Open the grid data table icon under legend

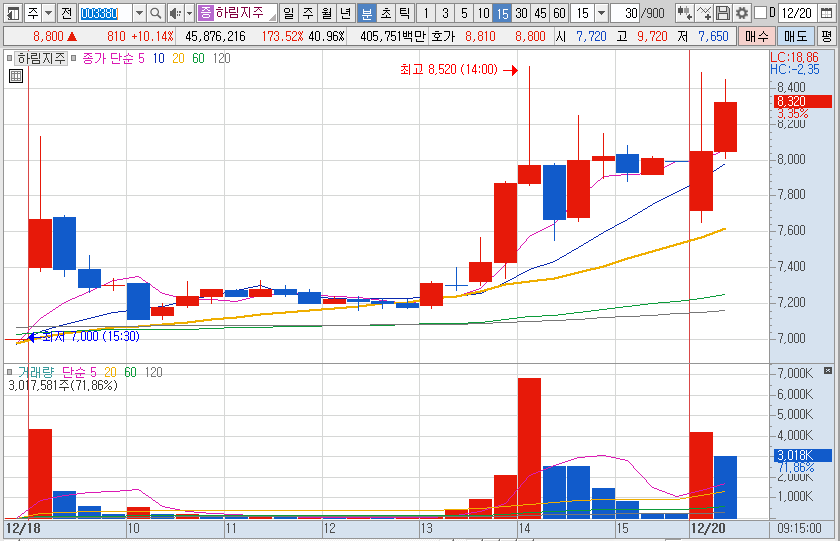[16, 76]
